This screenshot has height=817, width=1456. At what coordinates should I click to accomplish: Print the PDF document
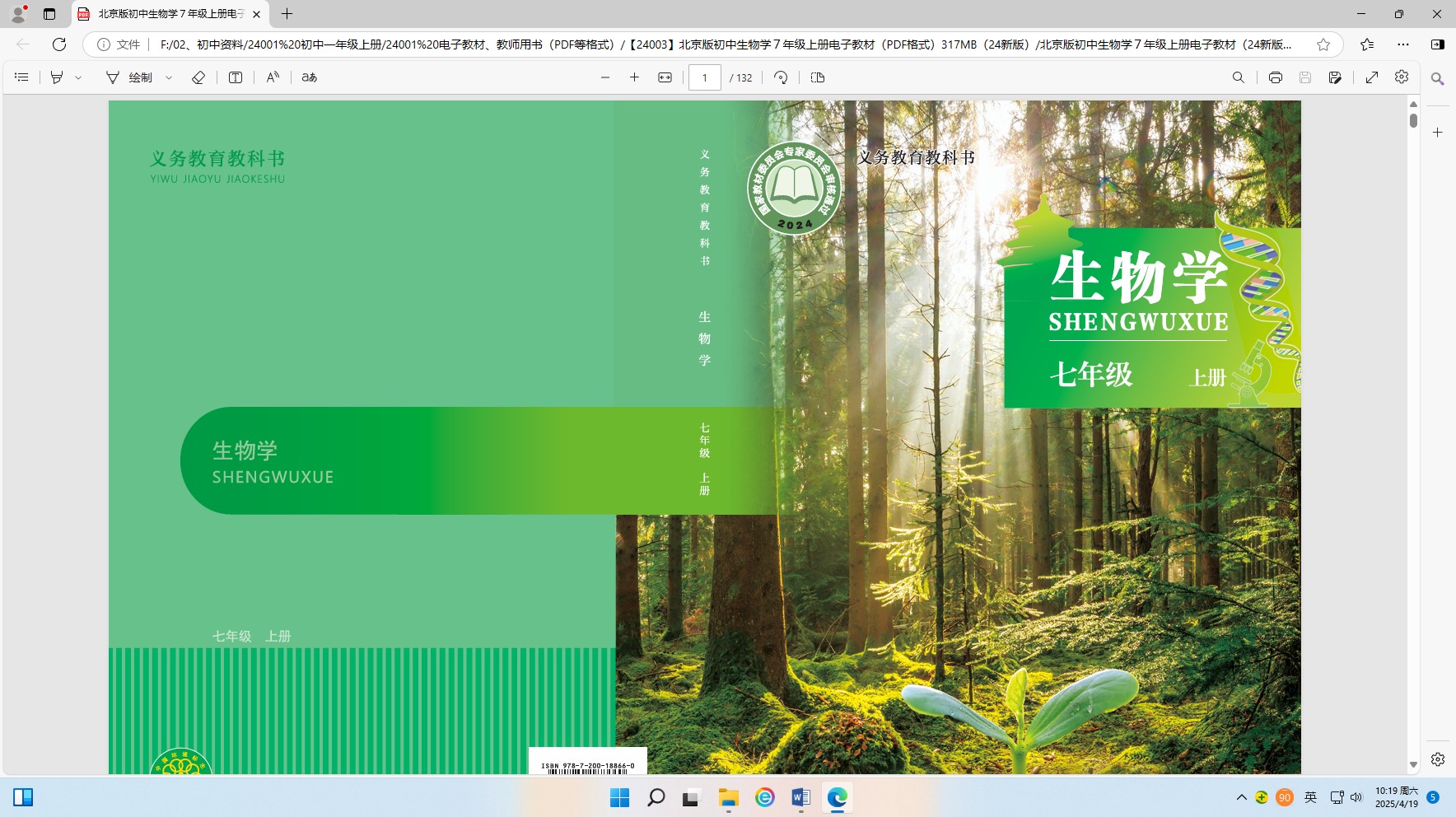(x=1275, y=77)
